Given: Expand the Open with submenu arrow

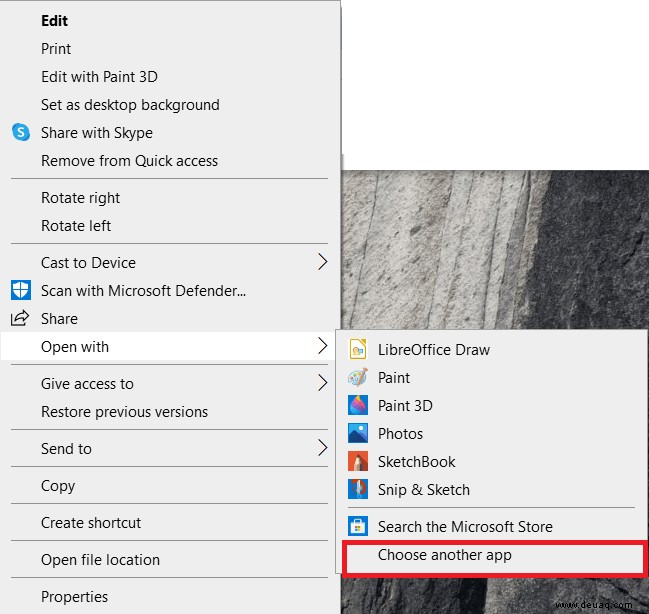Looking at the screenshot, I should click(323, 346).
